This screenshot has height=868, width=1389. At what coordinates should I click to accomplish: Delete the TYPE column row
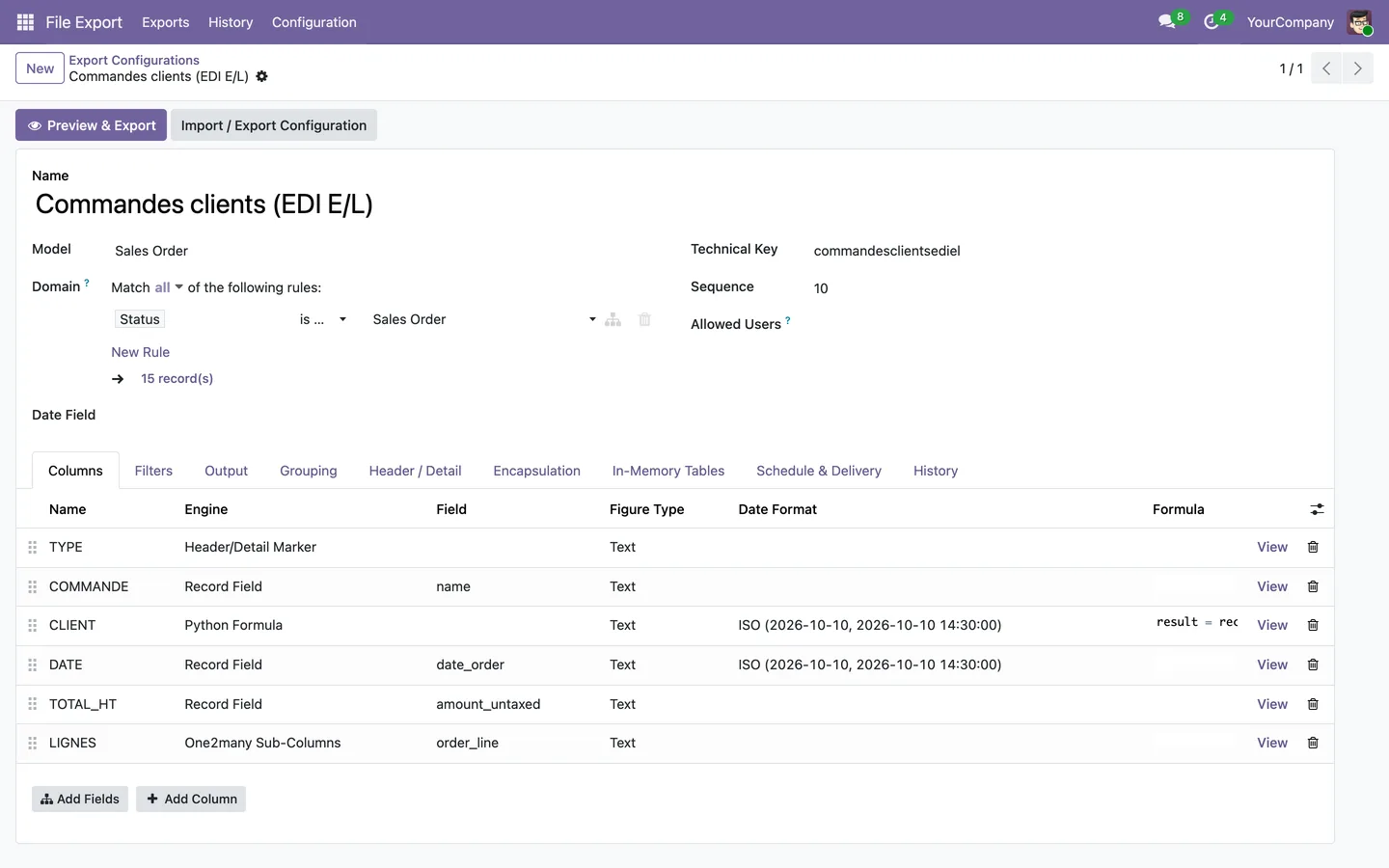pyautogui.click(x=1313, y=547)
